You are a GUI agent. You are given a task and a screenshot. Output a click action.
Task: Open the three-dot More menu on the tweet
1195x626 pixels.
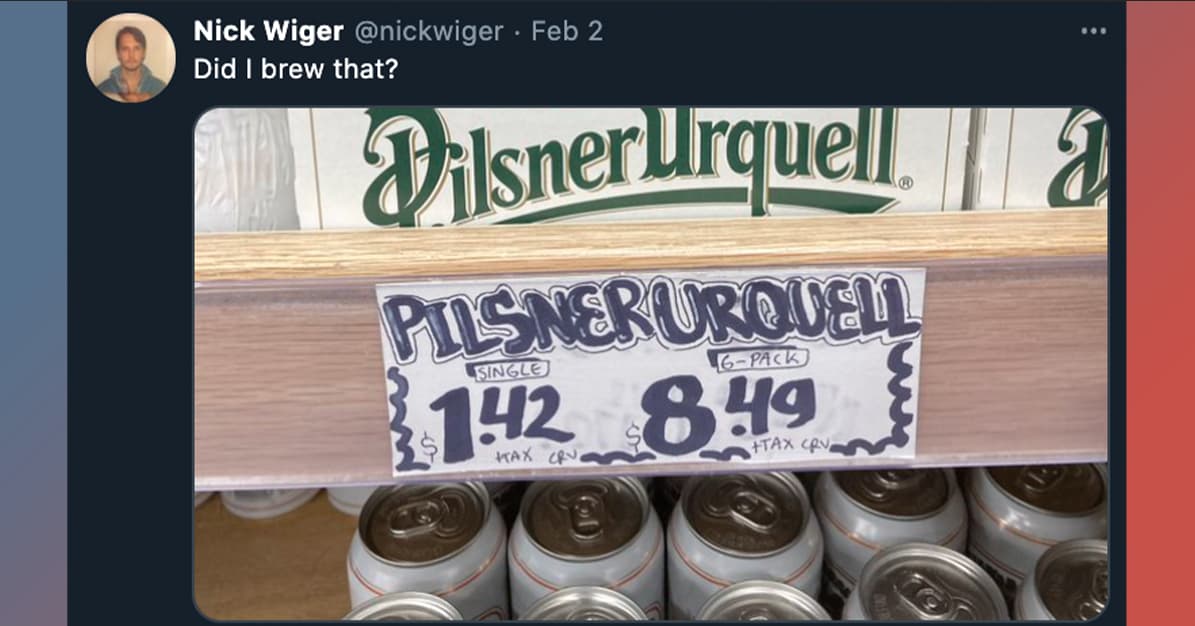(1093, 31)
